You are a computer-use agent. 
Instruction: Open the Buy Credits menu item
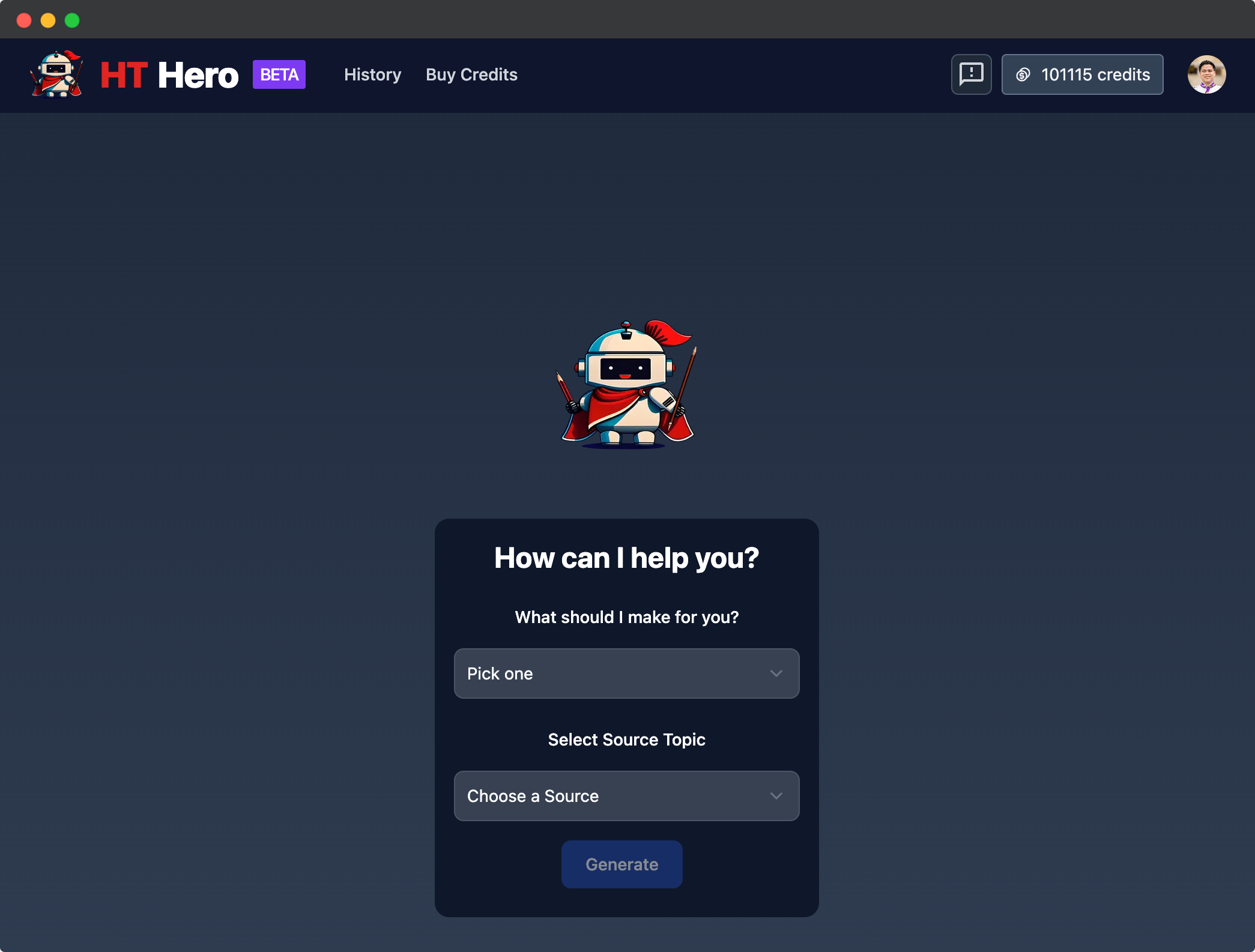click(471, 74)
